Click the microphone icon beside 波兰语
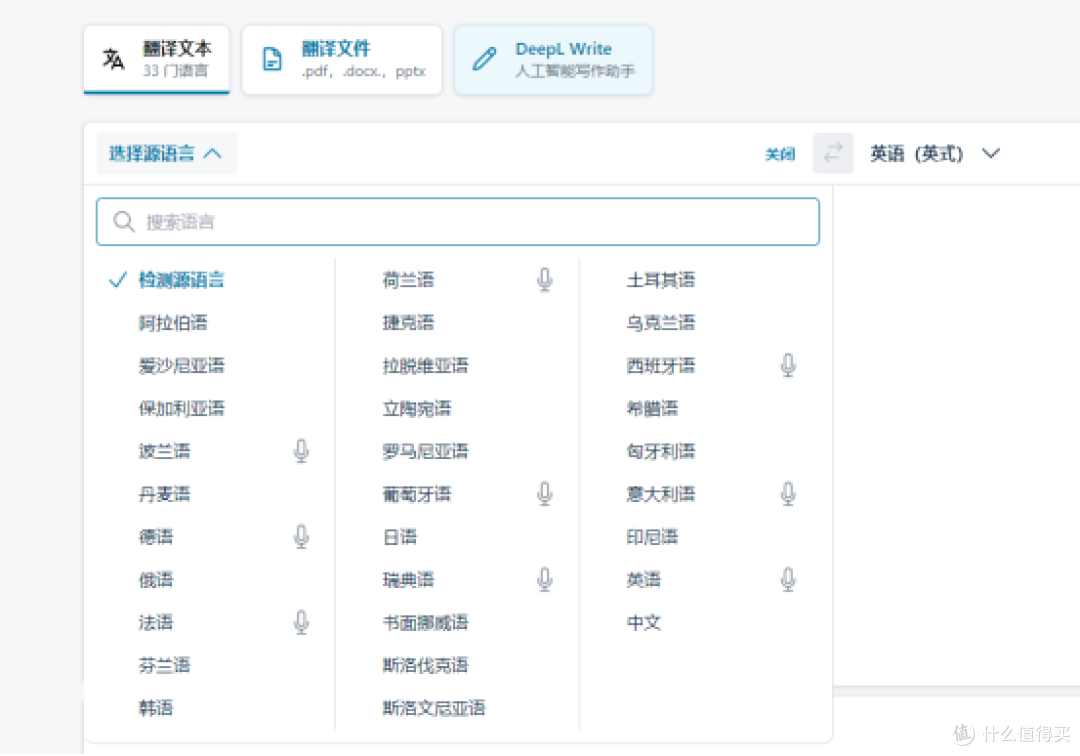Image resolution: width=1080 pixels, height=756 pixels. click(x=301, y=451)
